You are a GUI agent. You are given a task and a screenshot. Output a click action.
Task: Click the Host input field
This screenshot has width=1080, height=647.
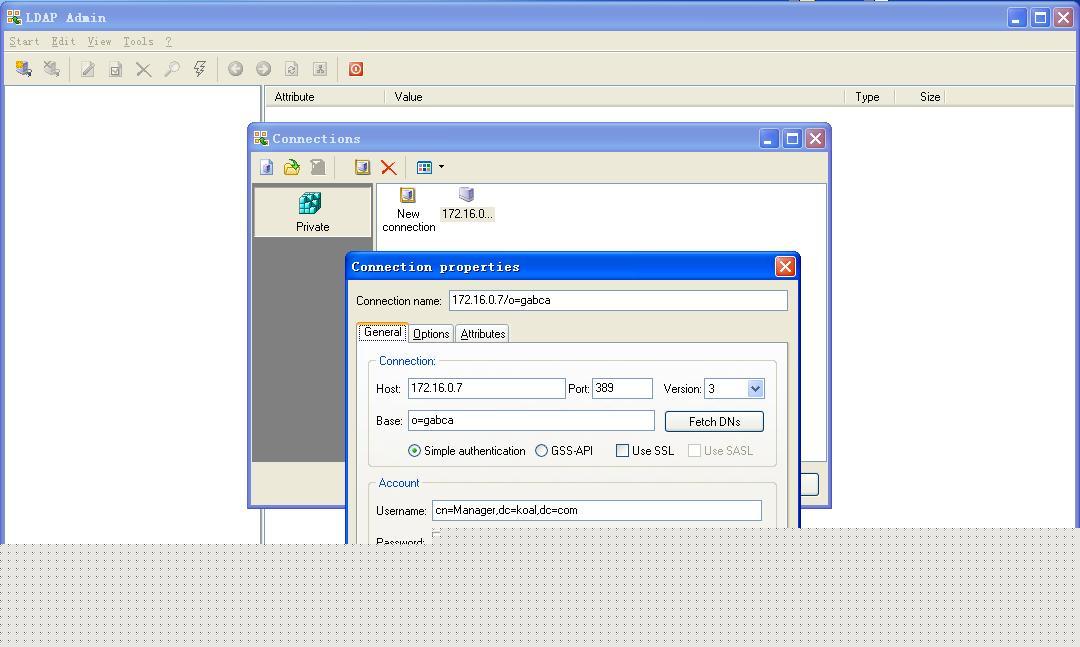click(486, 389)
